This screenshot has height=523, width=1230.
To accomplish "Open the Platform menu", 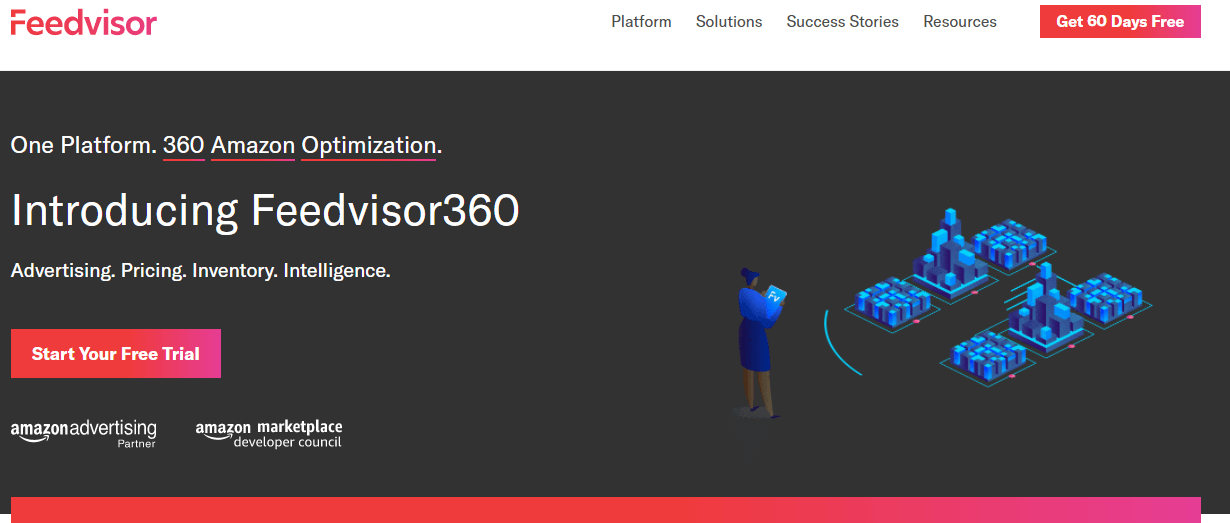I will point(641,21).
